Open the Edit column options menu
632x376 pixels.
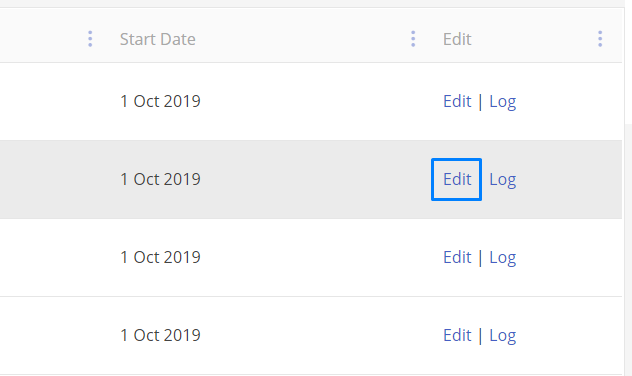(x=600, y=39)
